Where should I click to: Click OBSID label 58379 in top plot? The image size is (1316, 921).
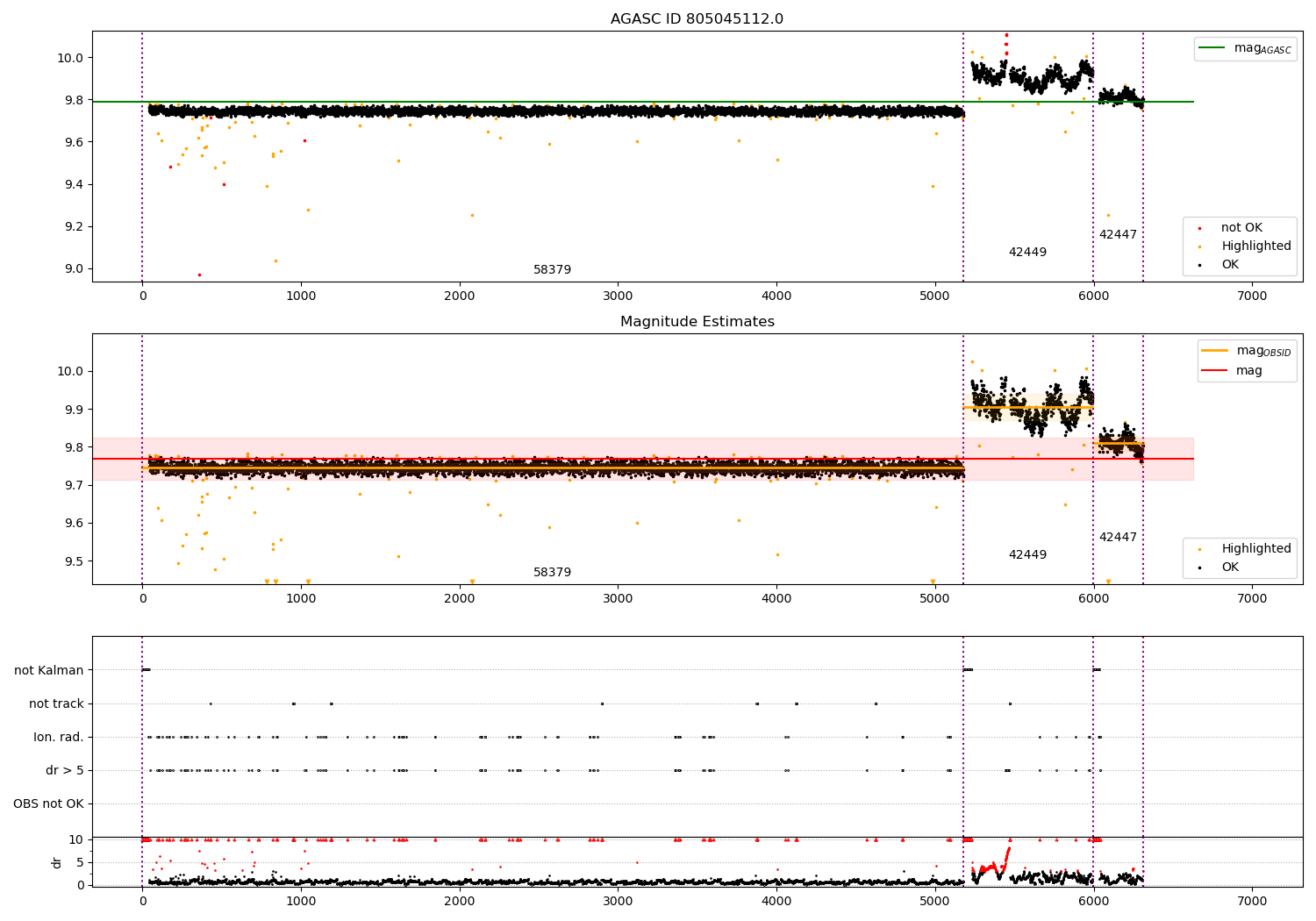pyautogui.click(x=552, y=270)
